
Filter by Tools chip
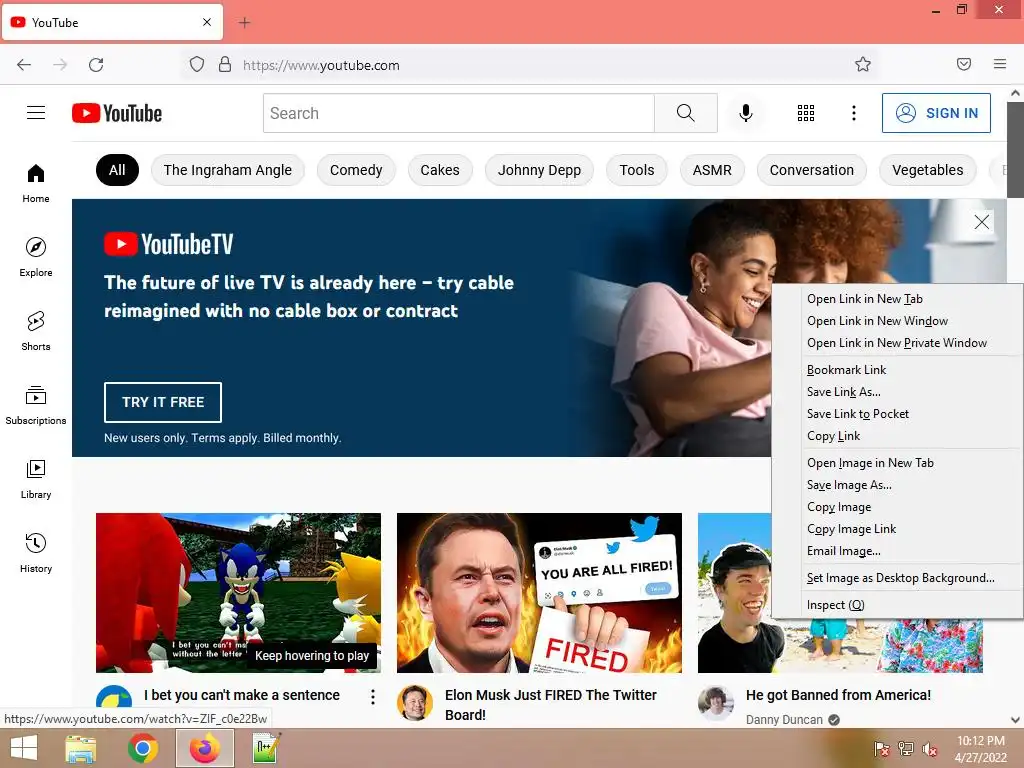click(637, 170)
